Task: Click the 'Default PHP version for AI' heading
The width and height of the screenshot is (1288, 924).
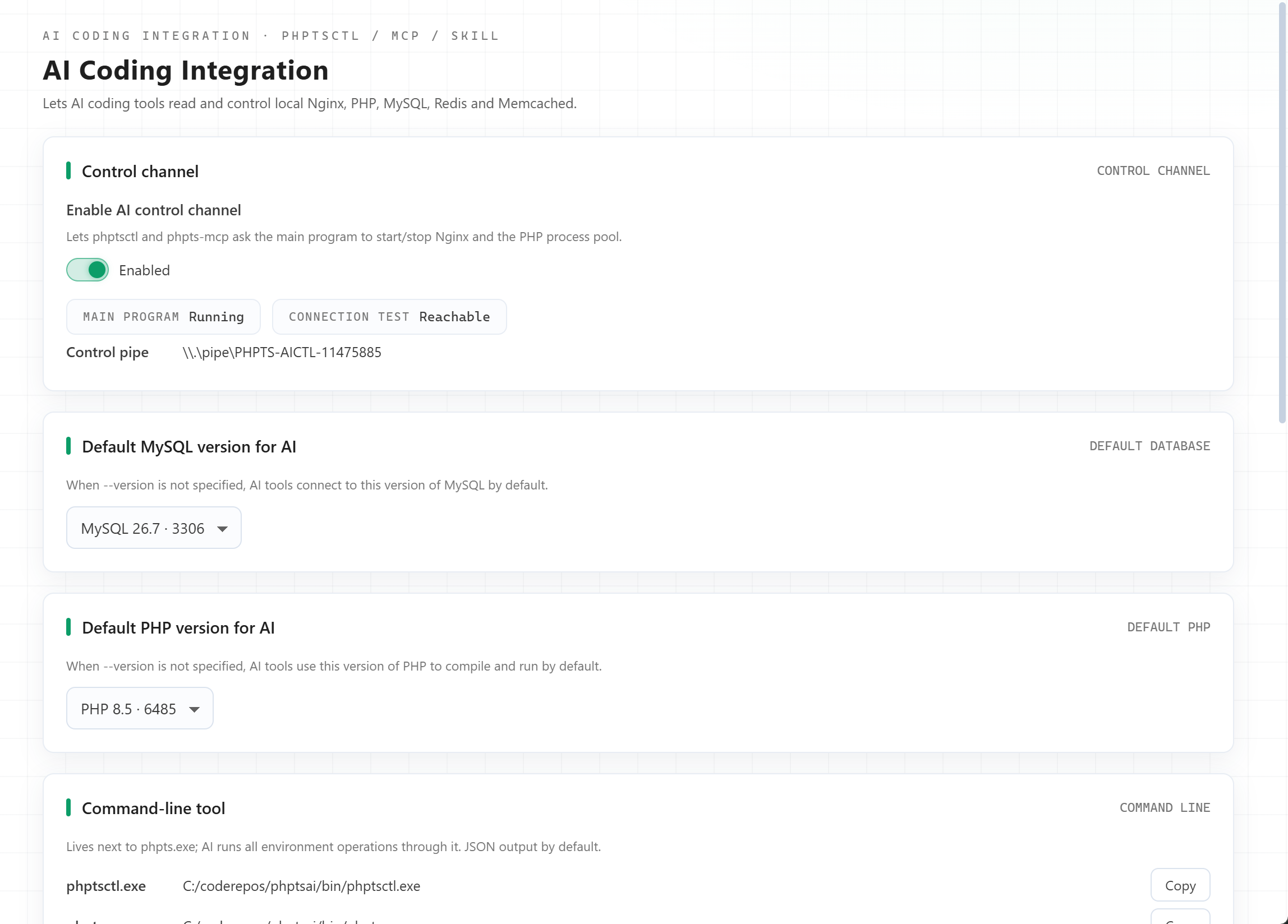Action: 178,628
